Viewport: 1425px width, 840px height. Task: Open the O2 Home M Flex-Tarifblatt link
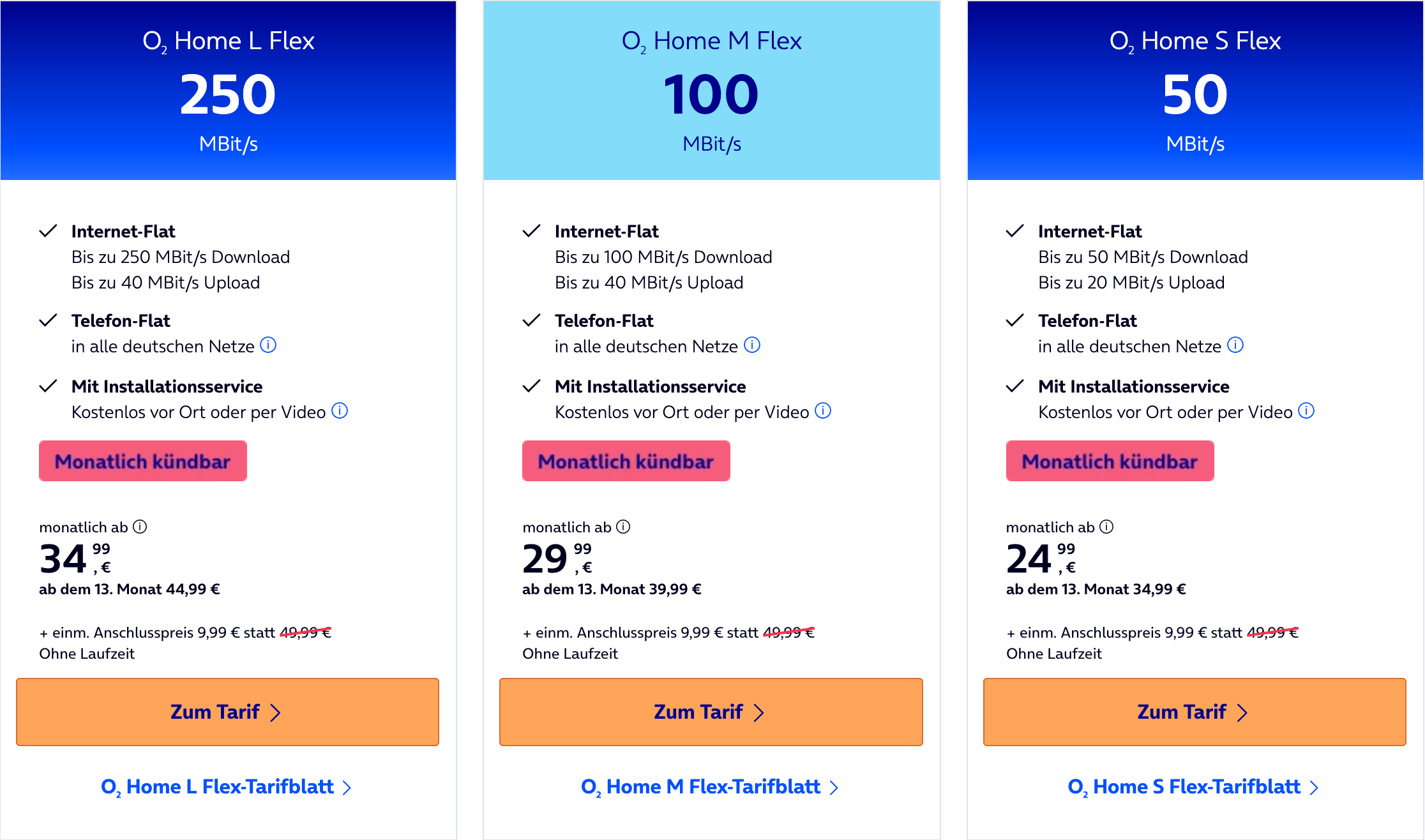coord(709,787)
